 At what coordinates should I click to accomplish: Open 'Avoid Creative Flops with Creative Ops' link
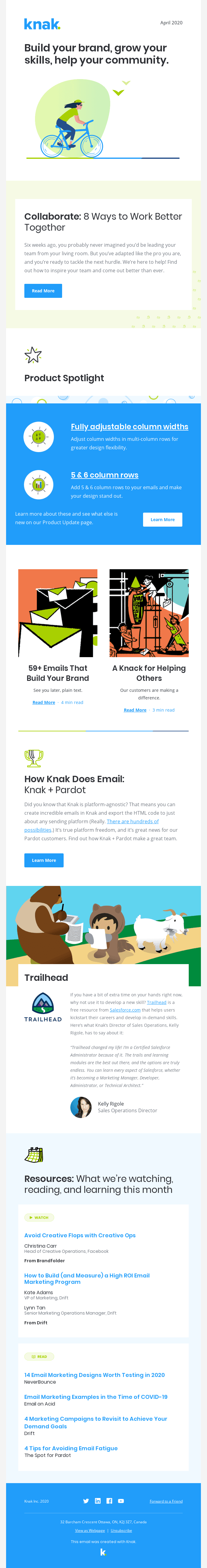pyautogui.click(x=80, y=1235)
